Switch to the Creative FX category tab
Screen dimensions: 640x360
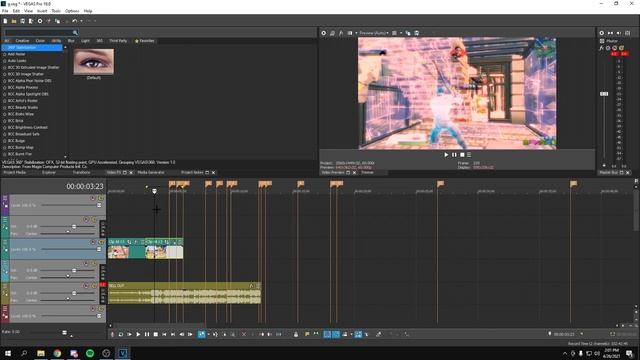[x=22, y=41]
